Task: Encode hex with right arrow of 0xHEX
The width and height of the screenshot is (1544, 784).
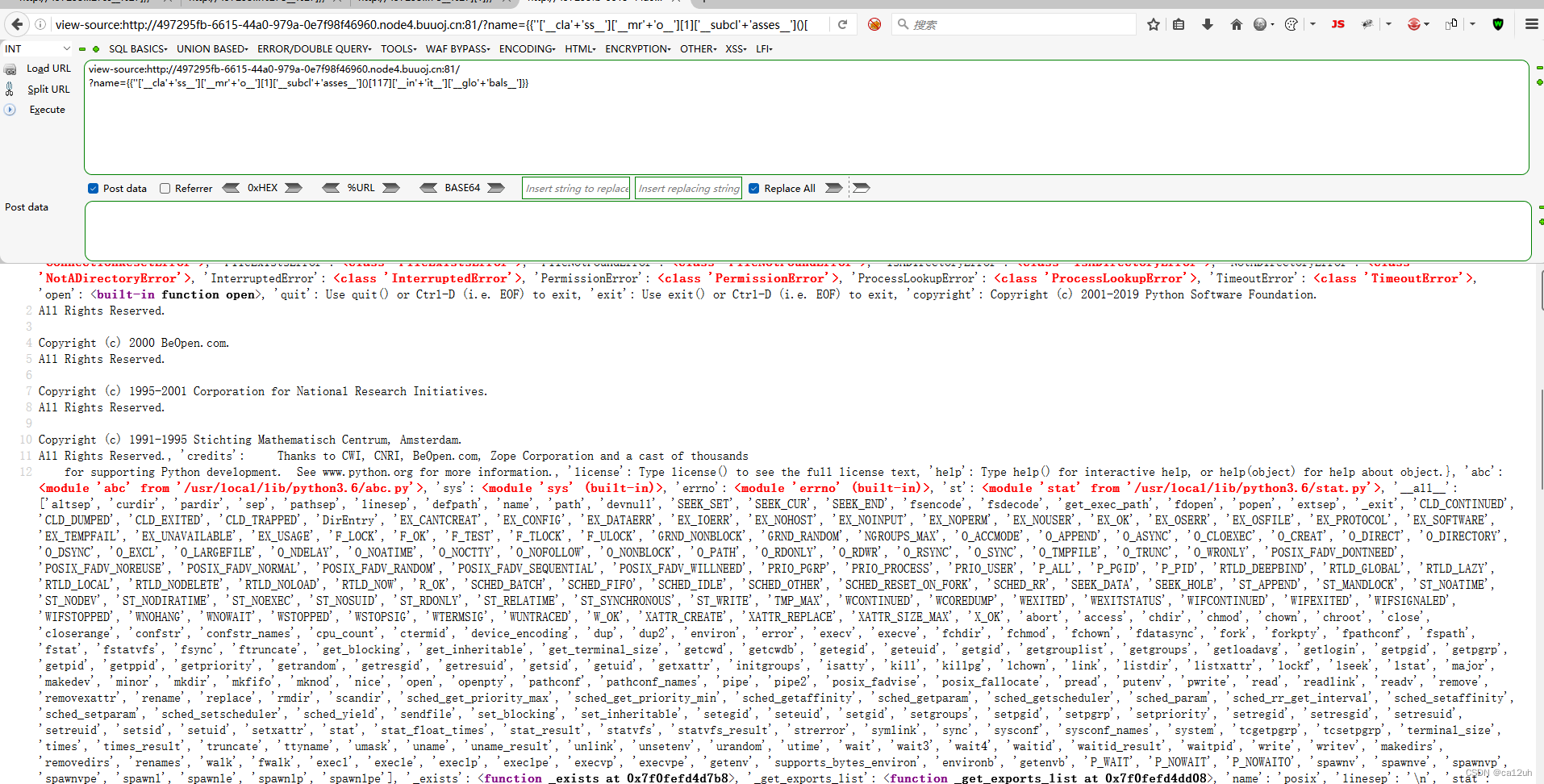Action: pos(294,188)
